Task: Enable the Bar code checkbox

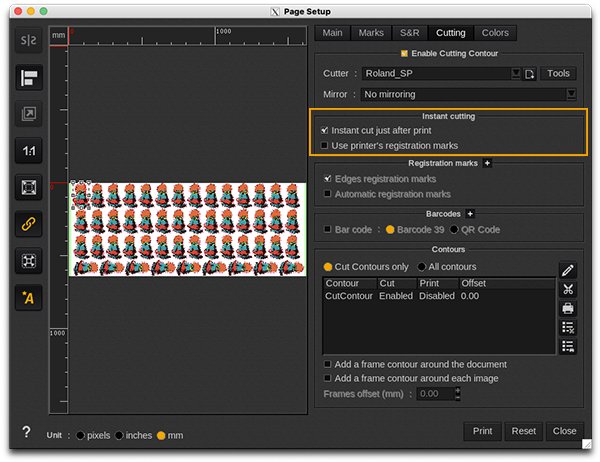Action: [x=327, y=229]
